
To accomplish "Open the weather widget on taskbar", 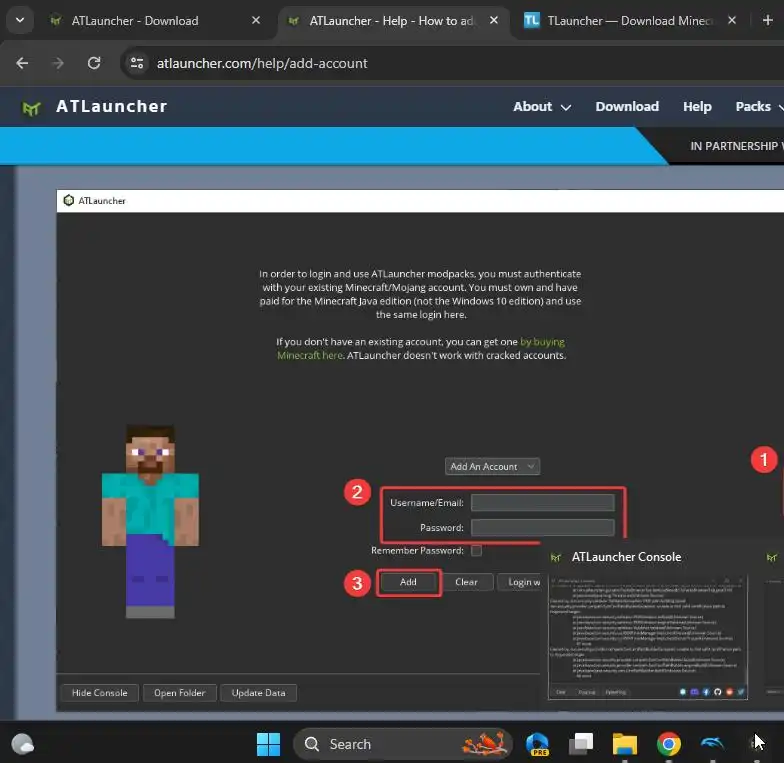I will point(22,744).
